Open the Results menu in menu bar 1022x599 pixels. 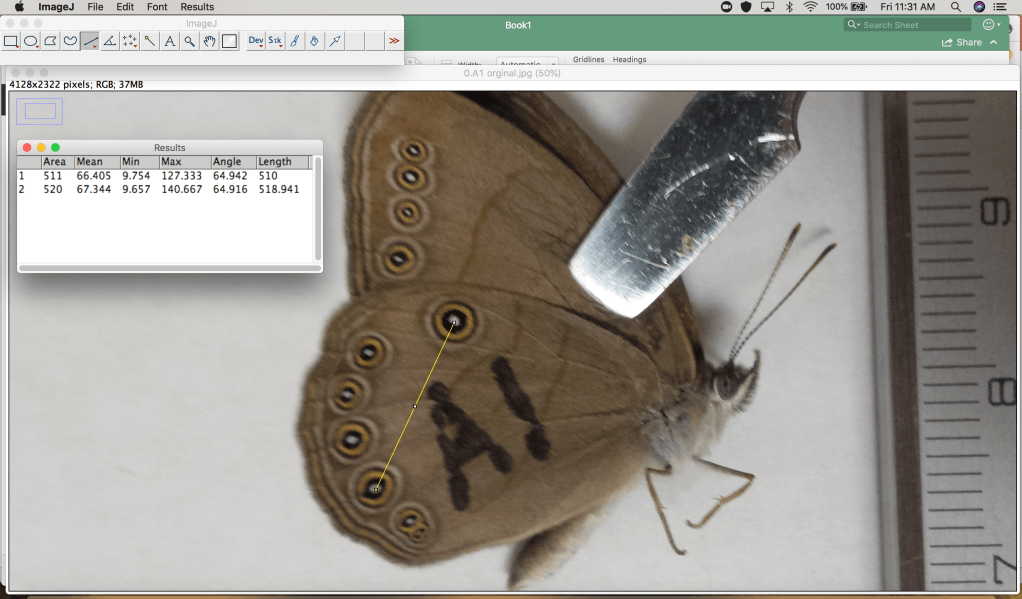click(x=197, y=7)
